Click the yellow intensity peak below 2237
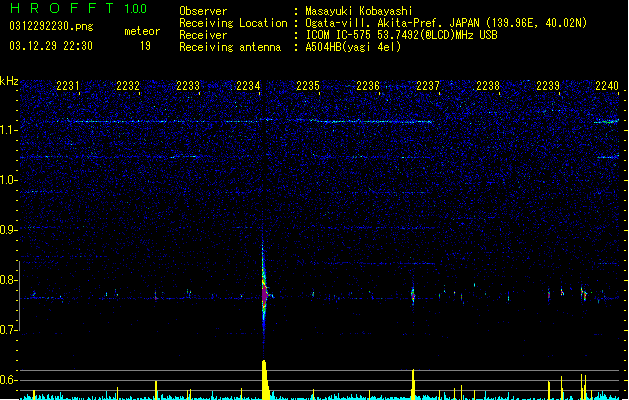629x400 pixels. (413, 384)
